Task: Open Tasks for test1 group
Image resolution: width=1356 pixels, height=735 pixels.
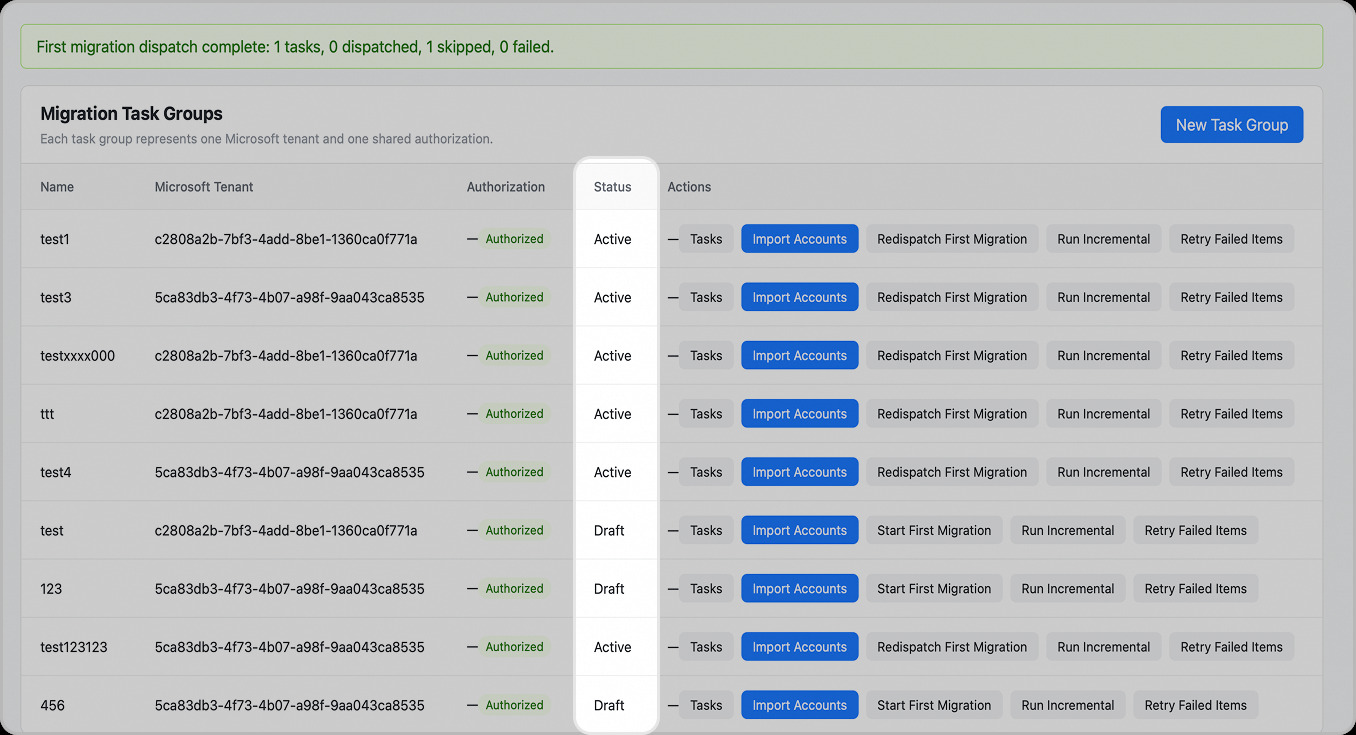Action: (x=706, y=239)
